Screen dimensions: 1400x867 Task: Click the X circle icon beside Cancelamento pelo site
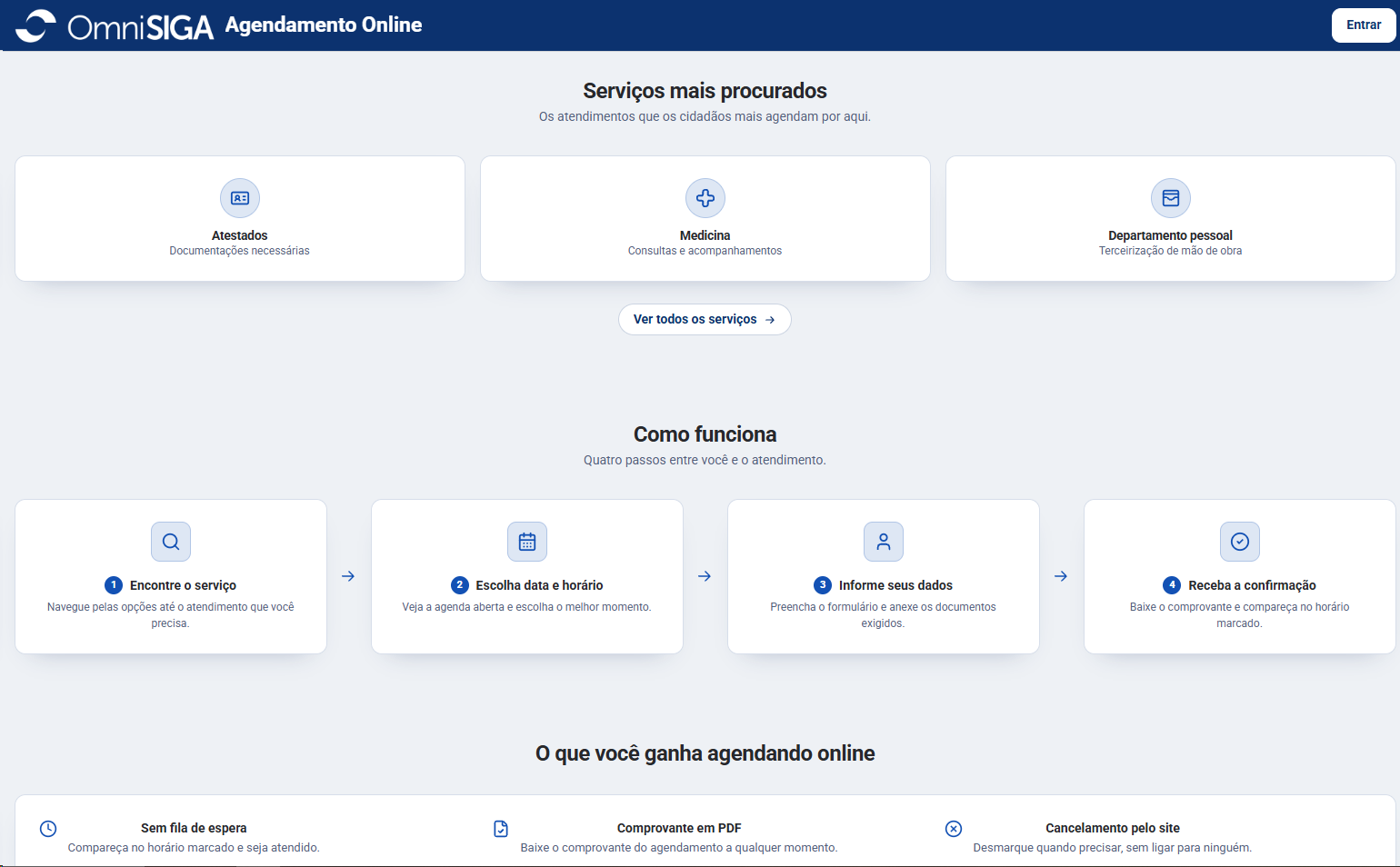[x=954, y=829]
